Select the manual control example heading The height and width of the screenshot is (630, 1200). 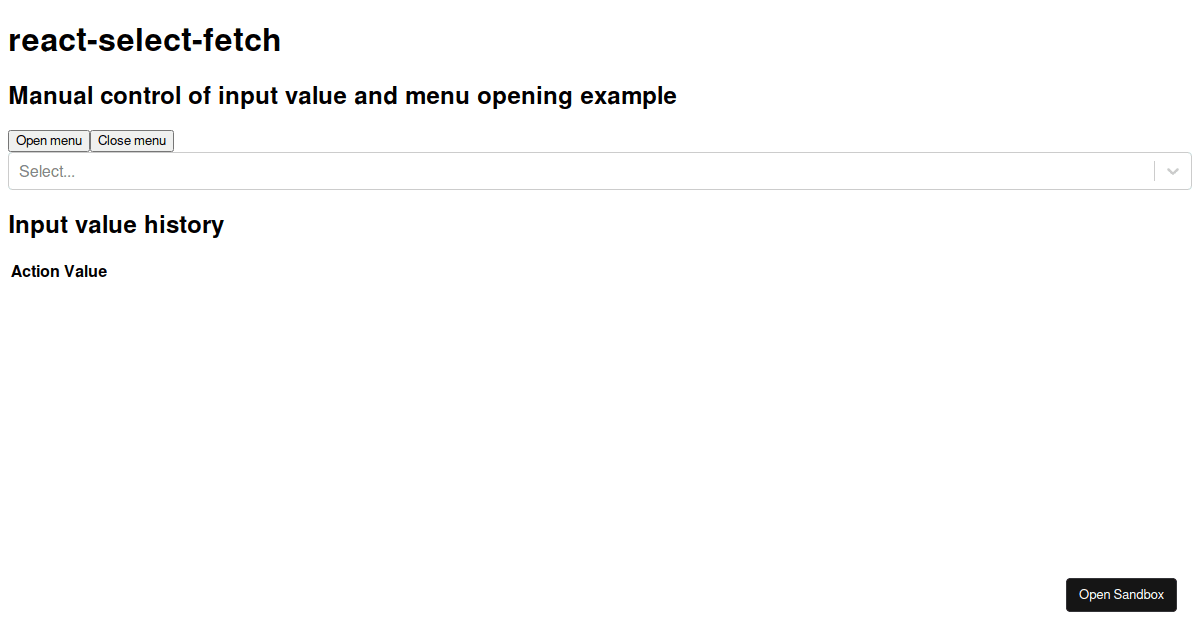click(x=342, y=95)
